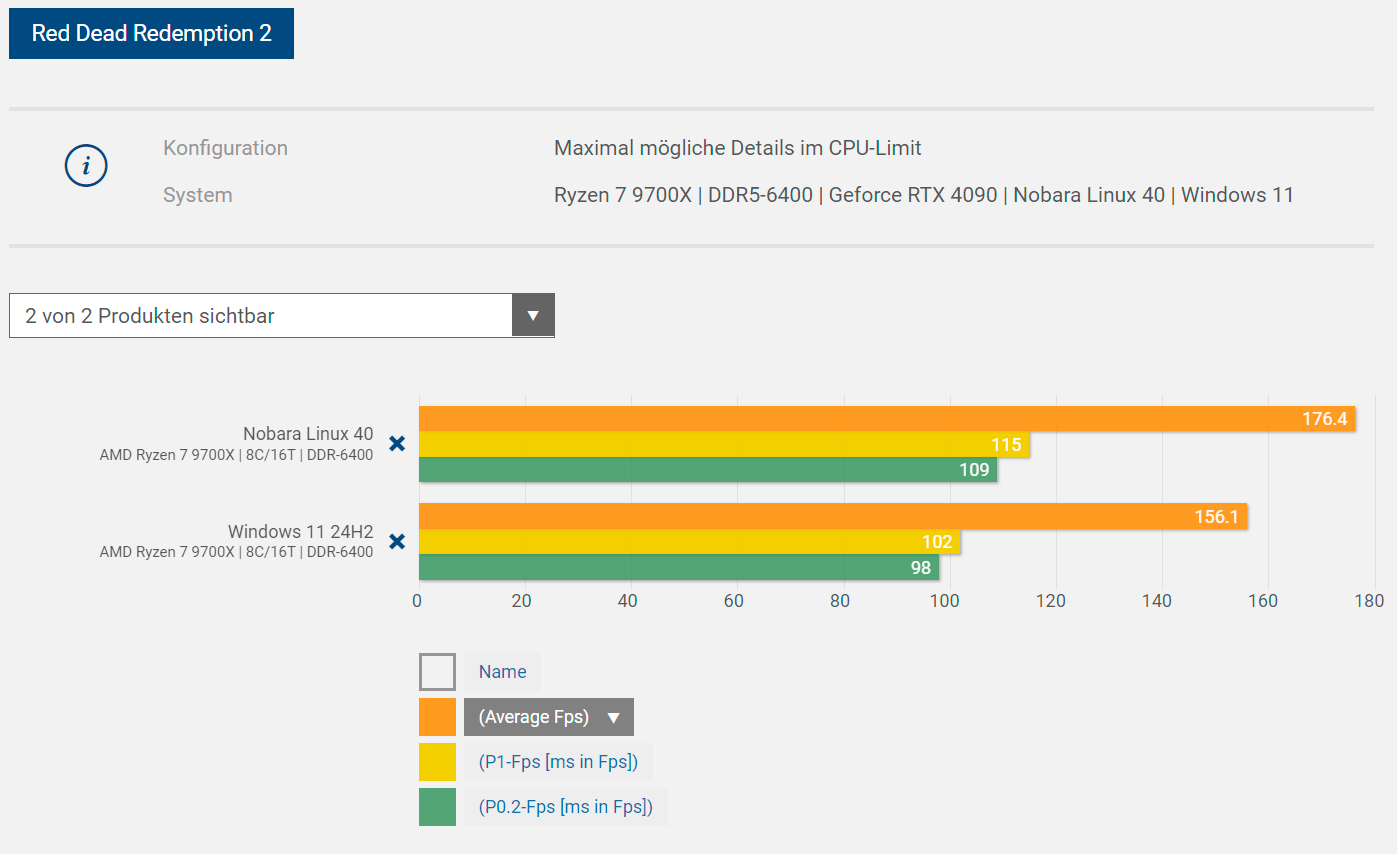This screenshot has height=854, width=1400.
Task: Click the System label
Action: point(198,195)
